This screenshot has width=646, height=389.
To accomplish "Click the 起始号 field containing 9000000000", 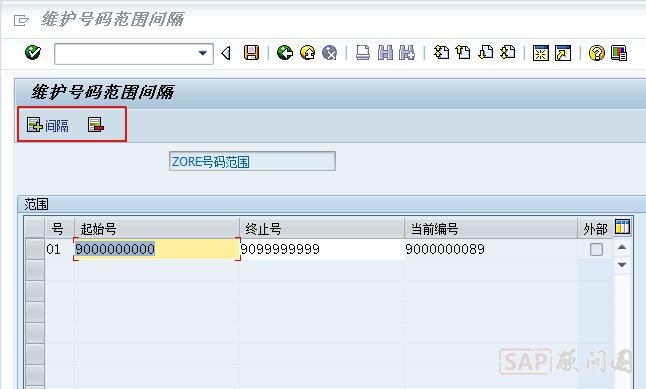I will pyautogui.click(x=157, y=249).
